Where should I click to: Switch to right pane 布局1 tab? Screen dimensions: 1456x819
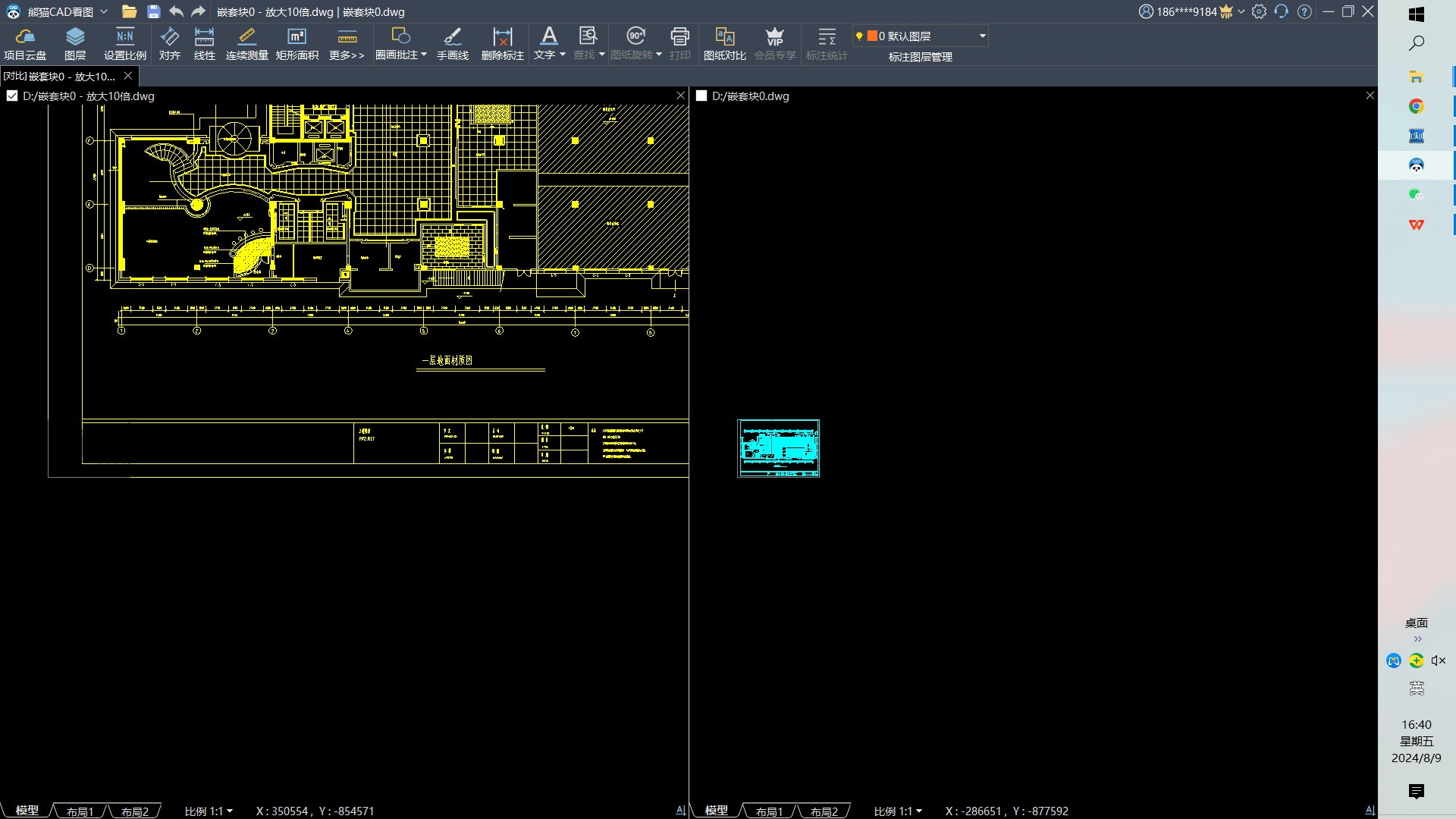[769, 811]
